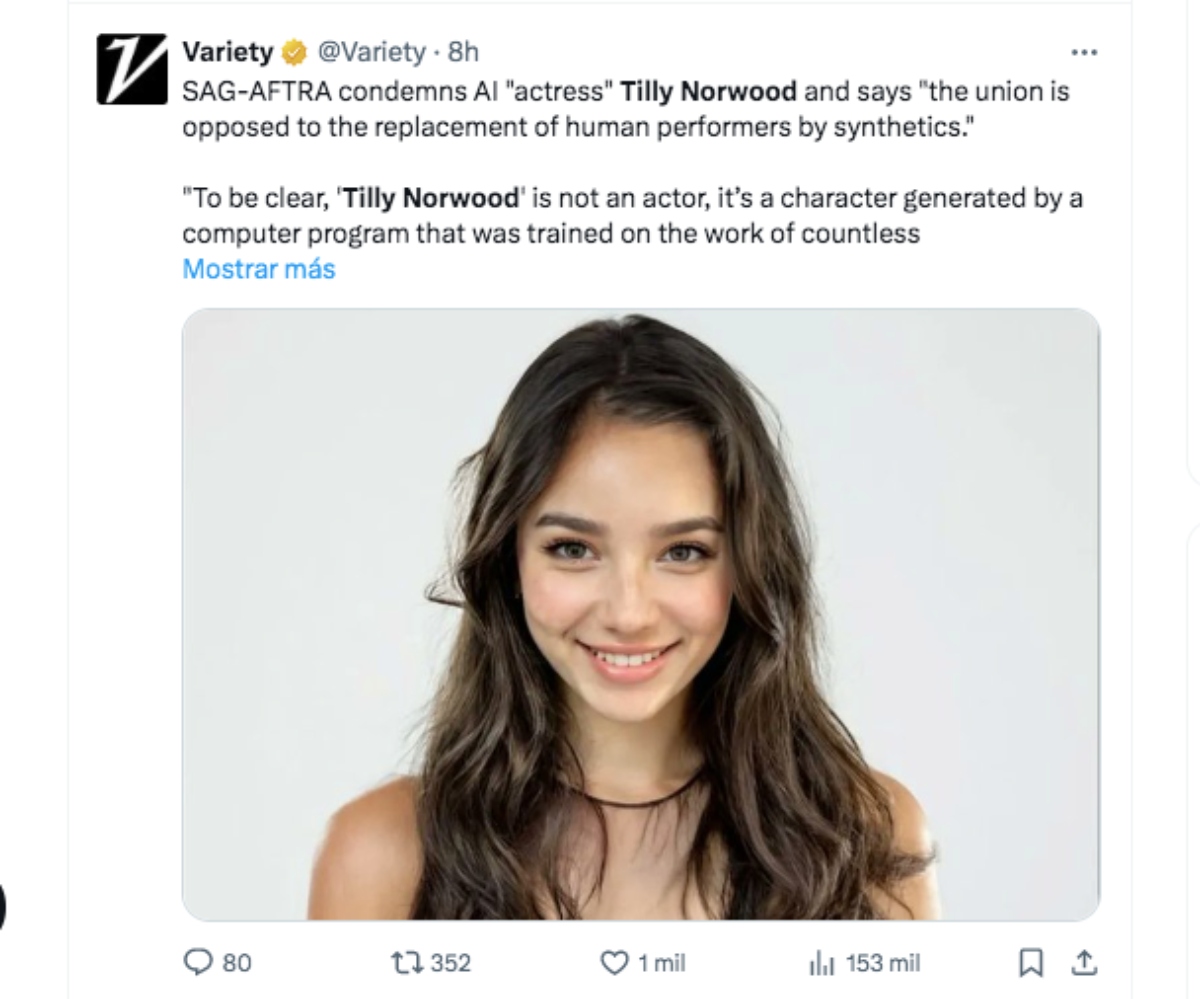The width and height of the screenshot is (1200, 999).
Task: Click the reply count "80"
Action: click(x=237, y=963)
